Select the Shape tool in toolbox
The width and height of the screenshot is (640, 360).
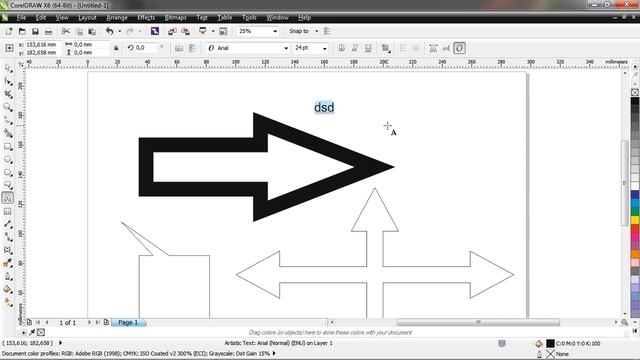coord(8,82)
